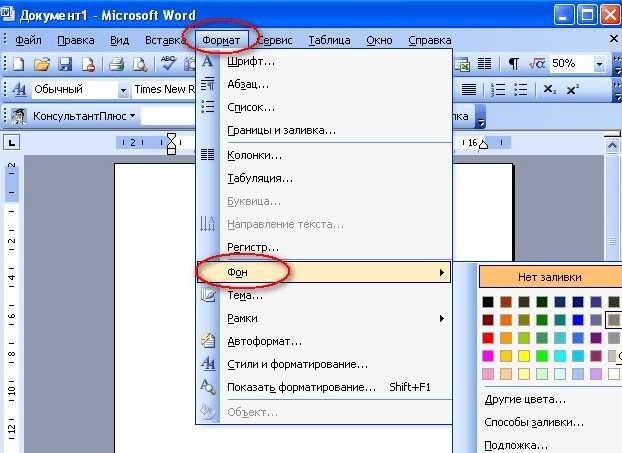Click the numbered list icon
Screen dimensions: 622x453
pyautogui.click(x=497, y=89)
